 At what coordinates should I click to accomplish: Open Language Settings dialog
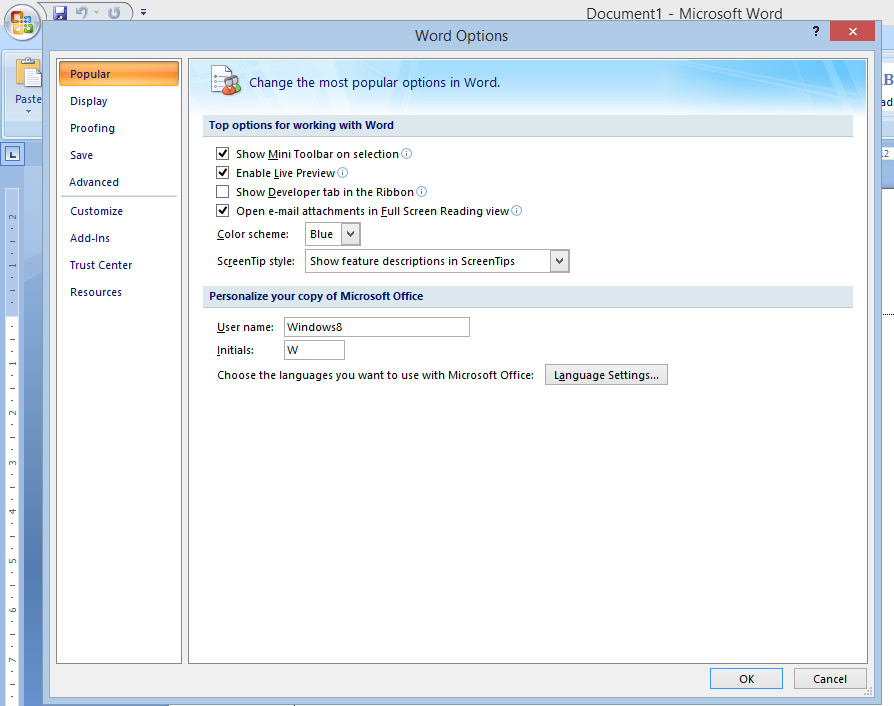(x=606, y=375)
